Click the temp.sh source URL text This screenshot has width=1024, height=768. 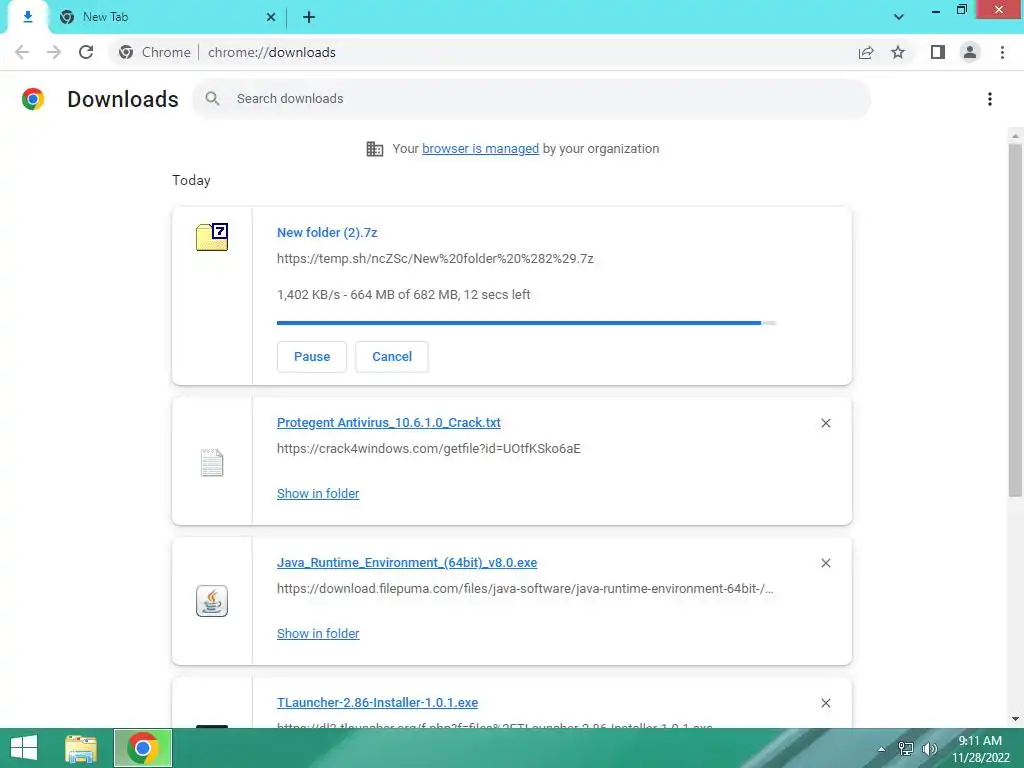click(435, 259)
